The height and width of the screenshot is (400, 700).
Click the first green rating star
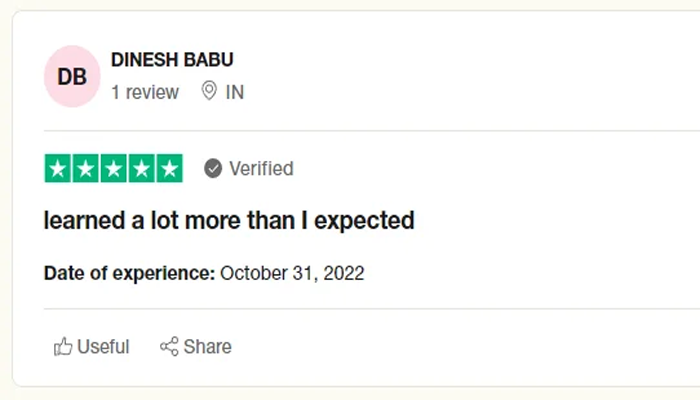click(58, 169)
